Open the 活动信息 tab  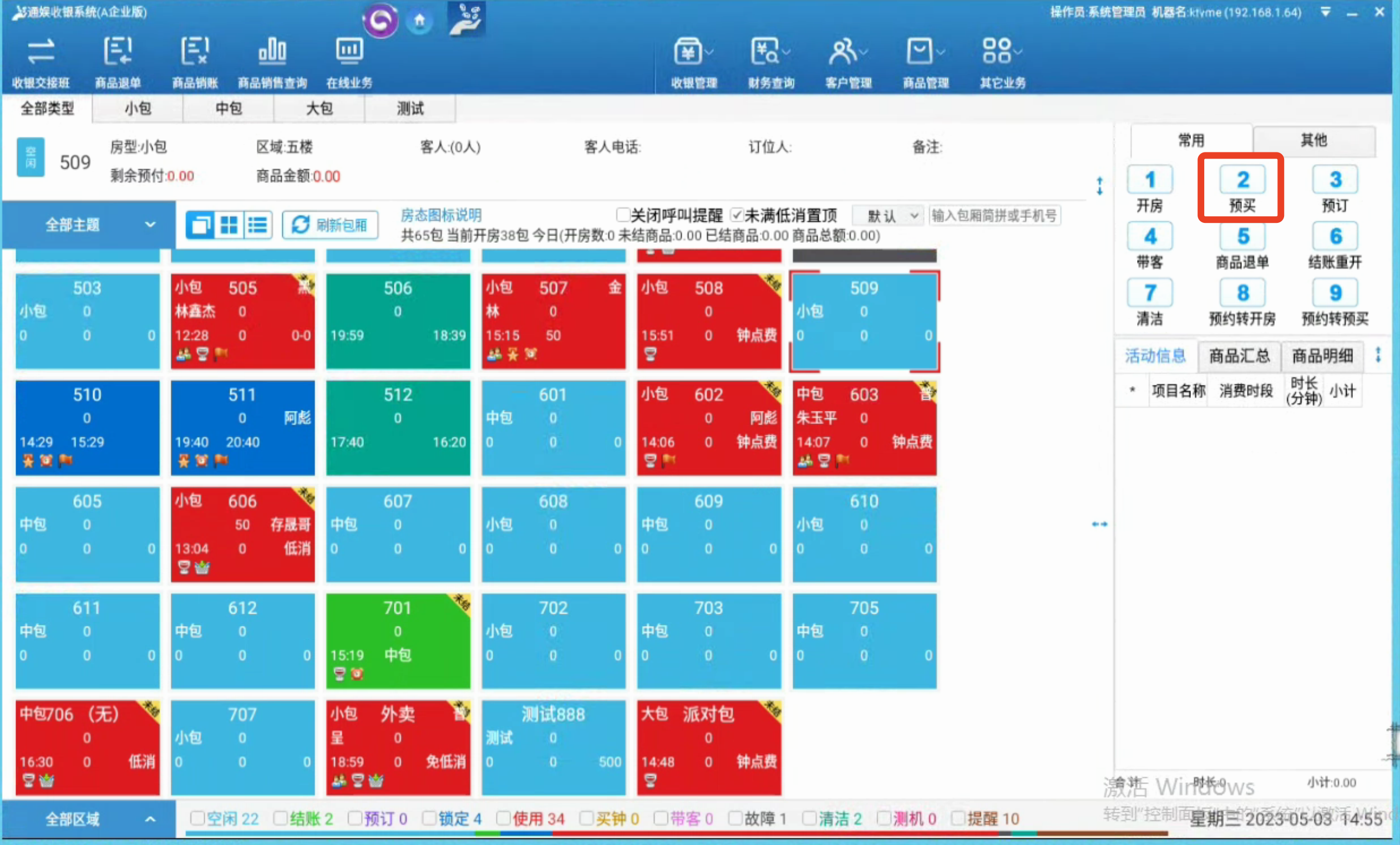[x=1155, y=356]
